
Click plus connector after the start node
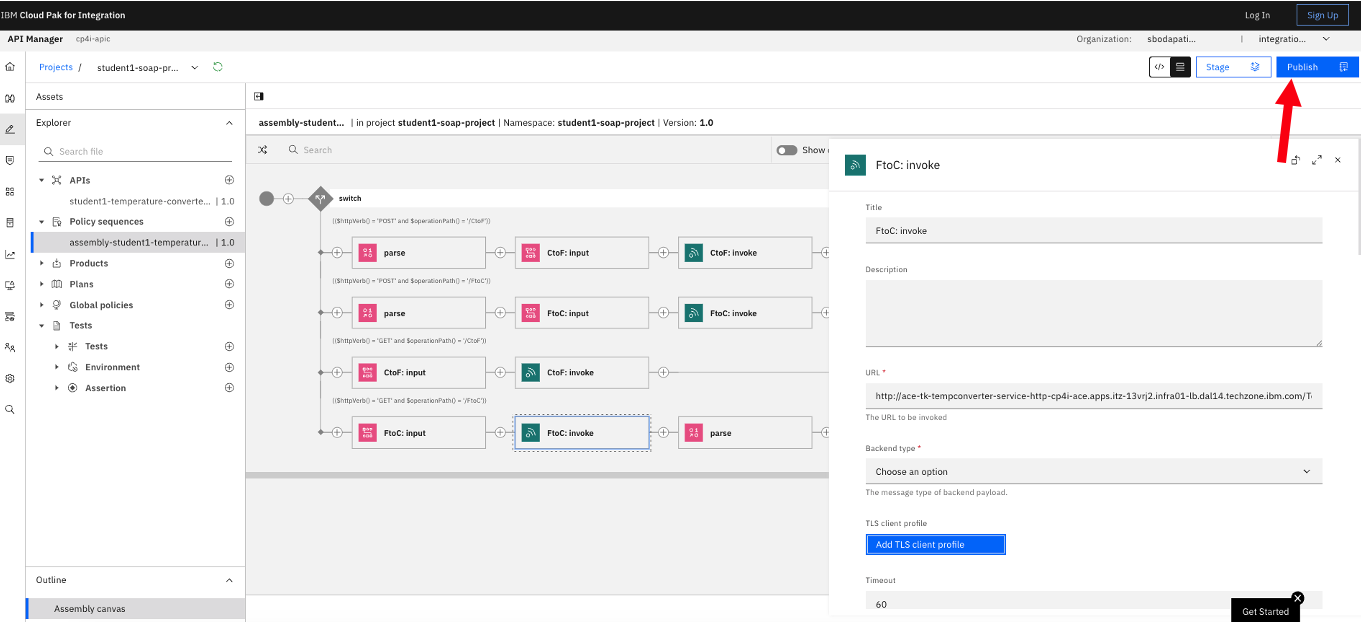point(289,198)
